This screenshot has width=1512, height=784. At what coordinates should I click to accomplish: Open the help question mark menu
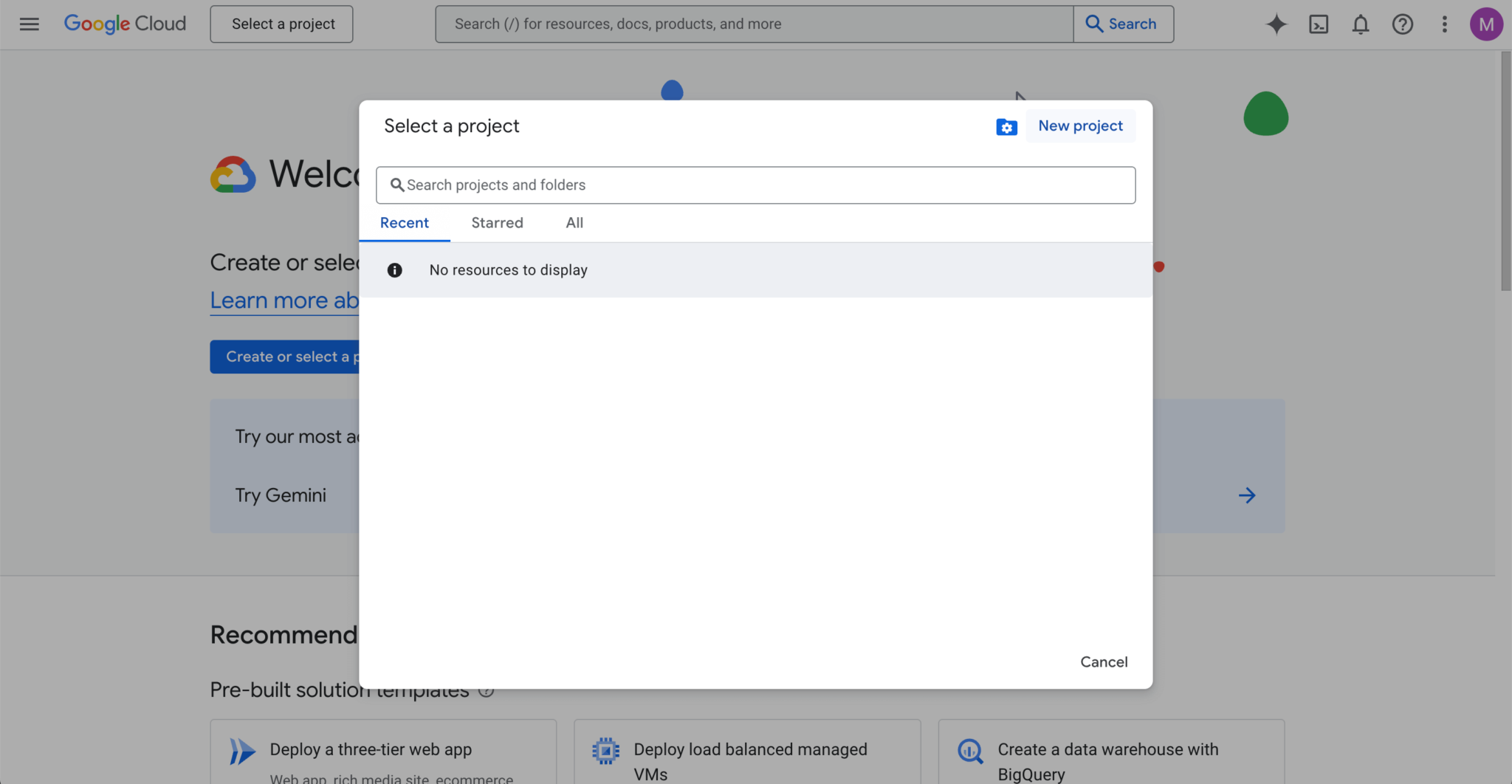click(x=1403, y=24)
